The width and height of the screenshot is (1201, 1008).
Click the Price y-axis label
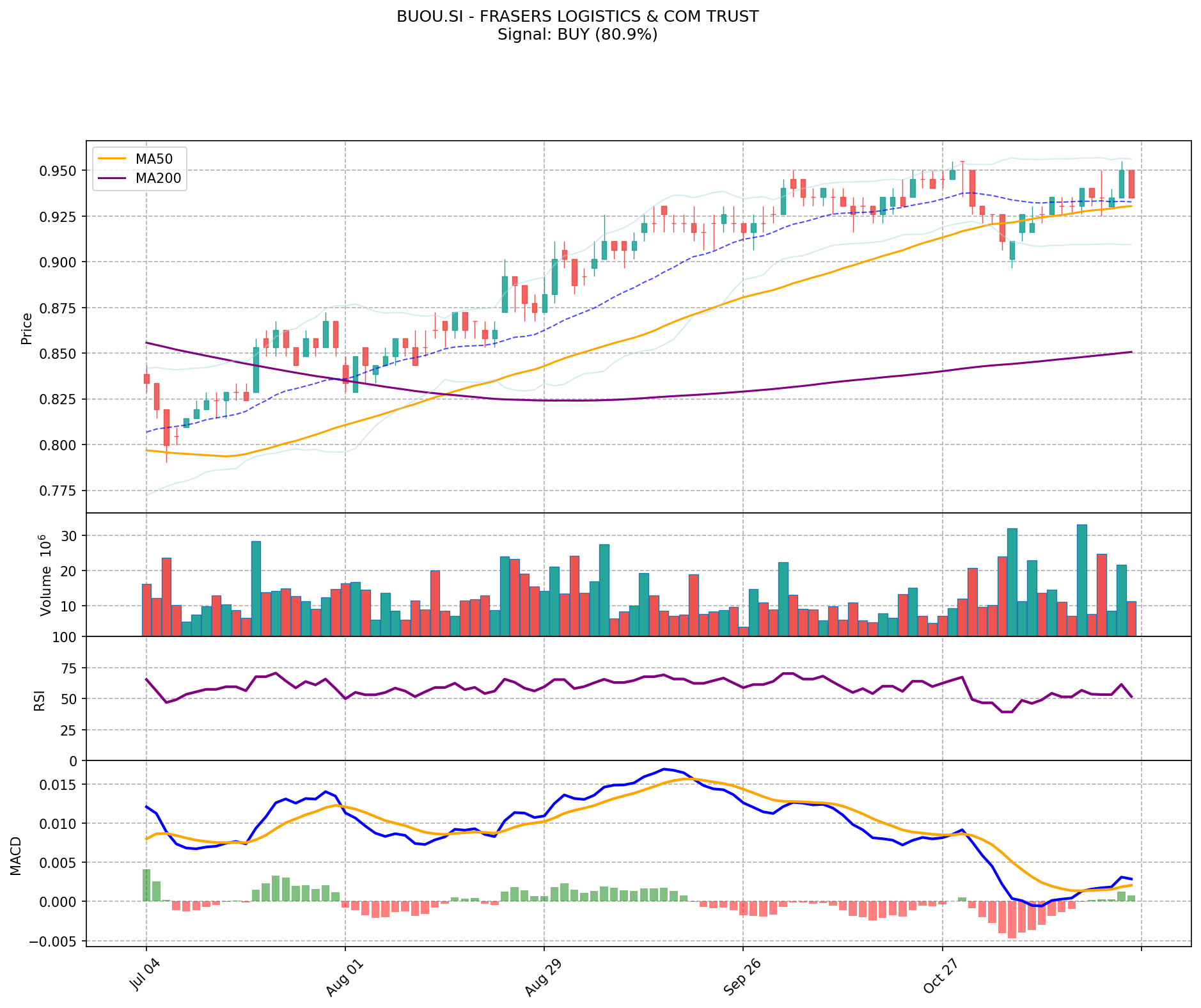(x=27, y=328)
